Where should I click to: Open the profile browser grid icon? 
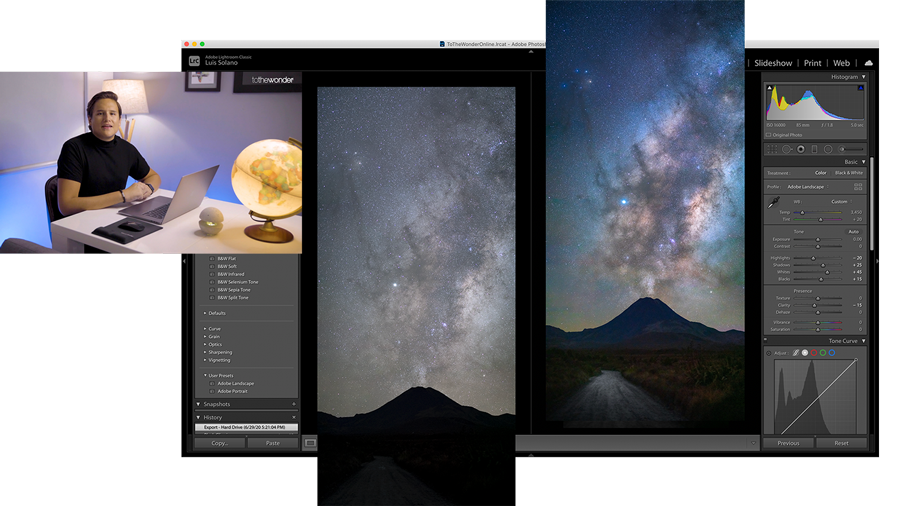pyautogui.click(x=858, y=187)
